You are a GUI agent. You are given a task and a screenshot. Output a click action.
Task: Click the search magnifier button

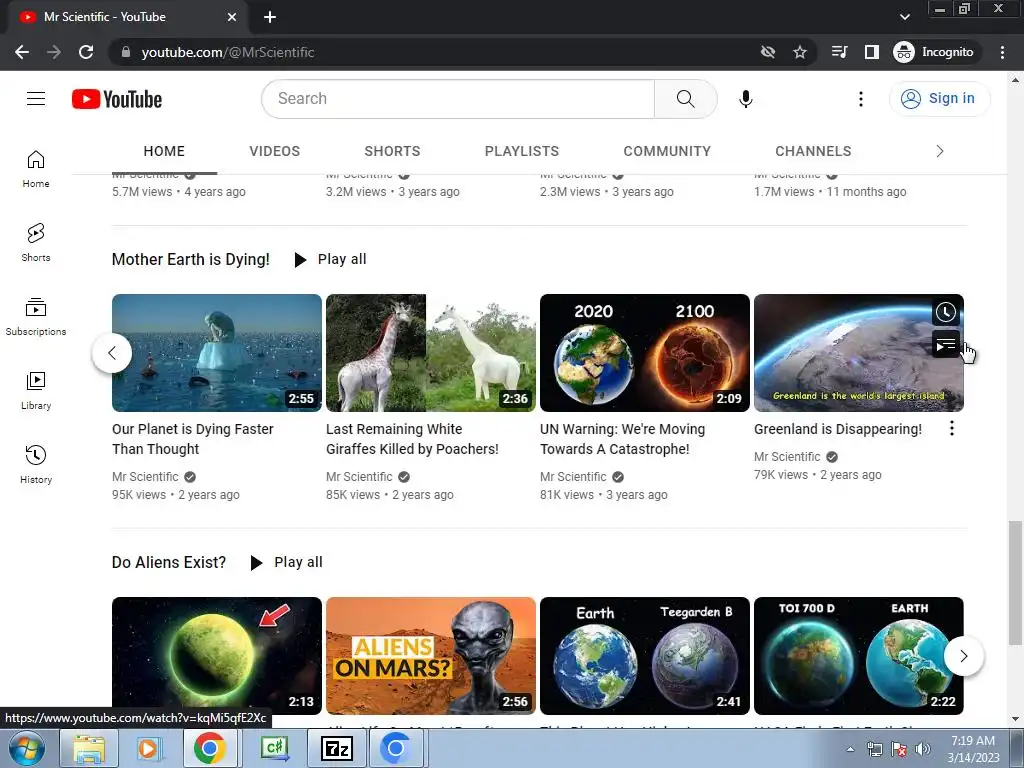pyautogui.click(x=685, y=99)
